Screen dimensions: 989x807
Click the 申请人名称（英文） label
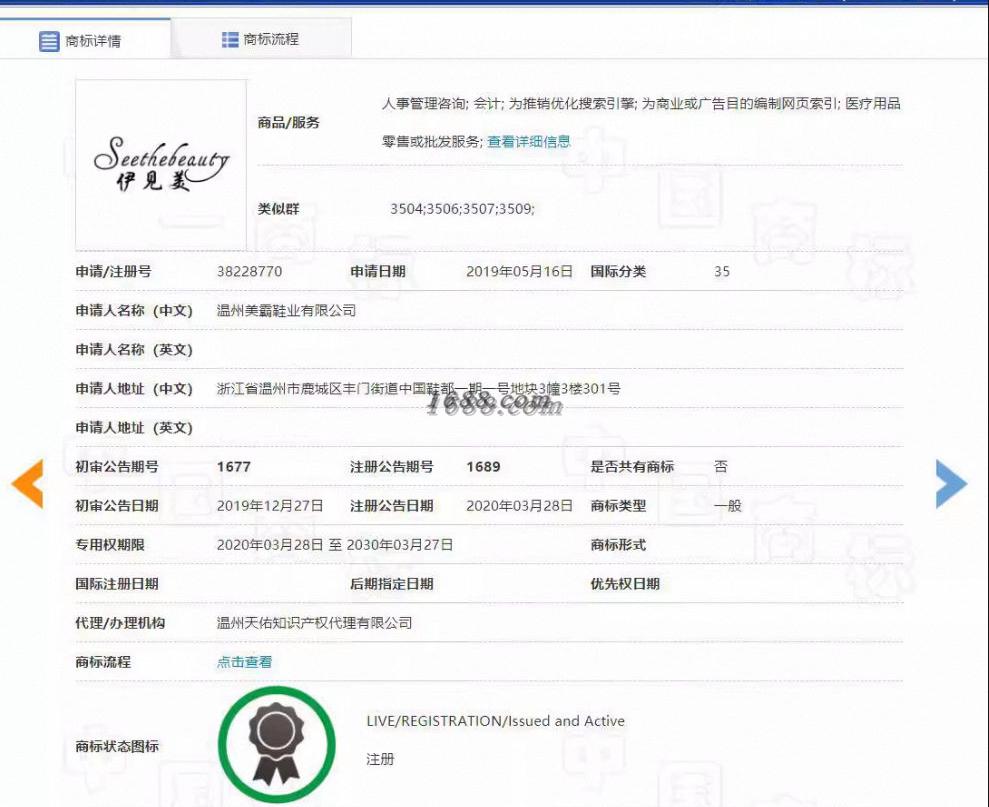[x=134, y=350]
